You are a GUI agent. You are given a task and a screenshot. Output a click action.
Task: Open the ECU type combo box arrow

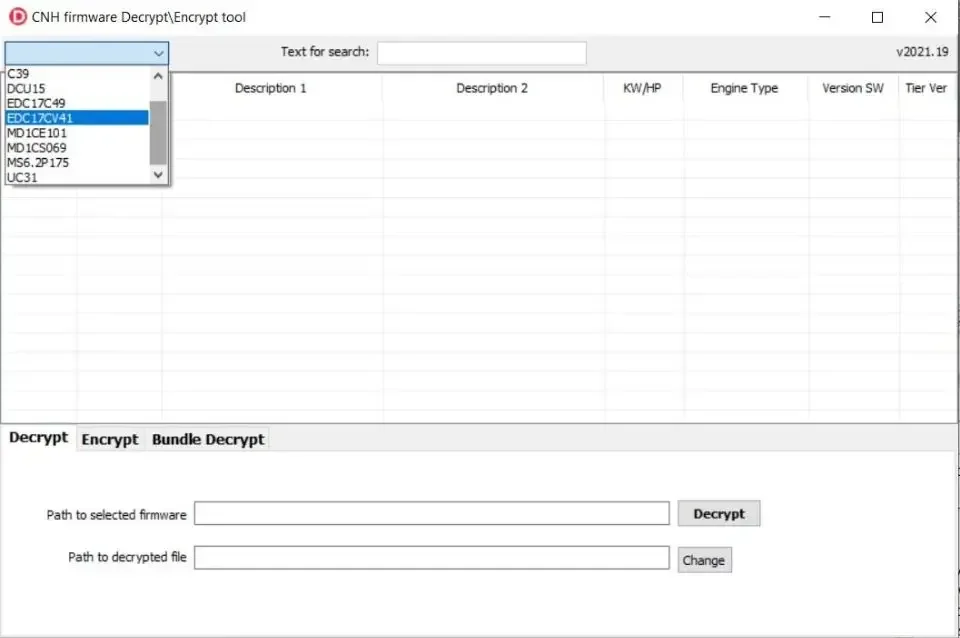click(x=158, y=53)
